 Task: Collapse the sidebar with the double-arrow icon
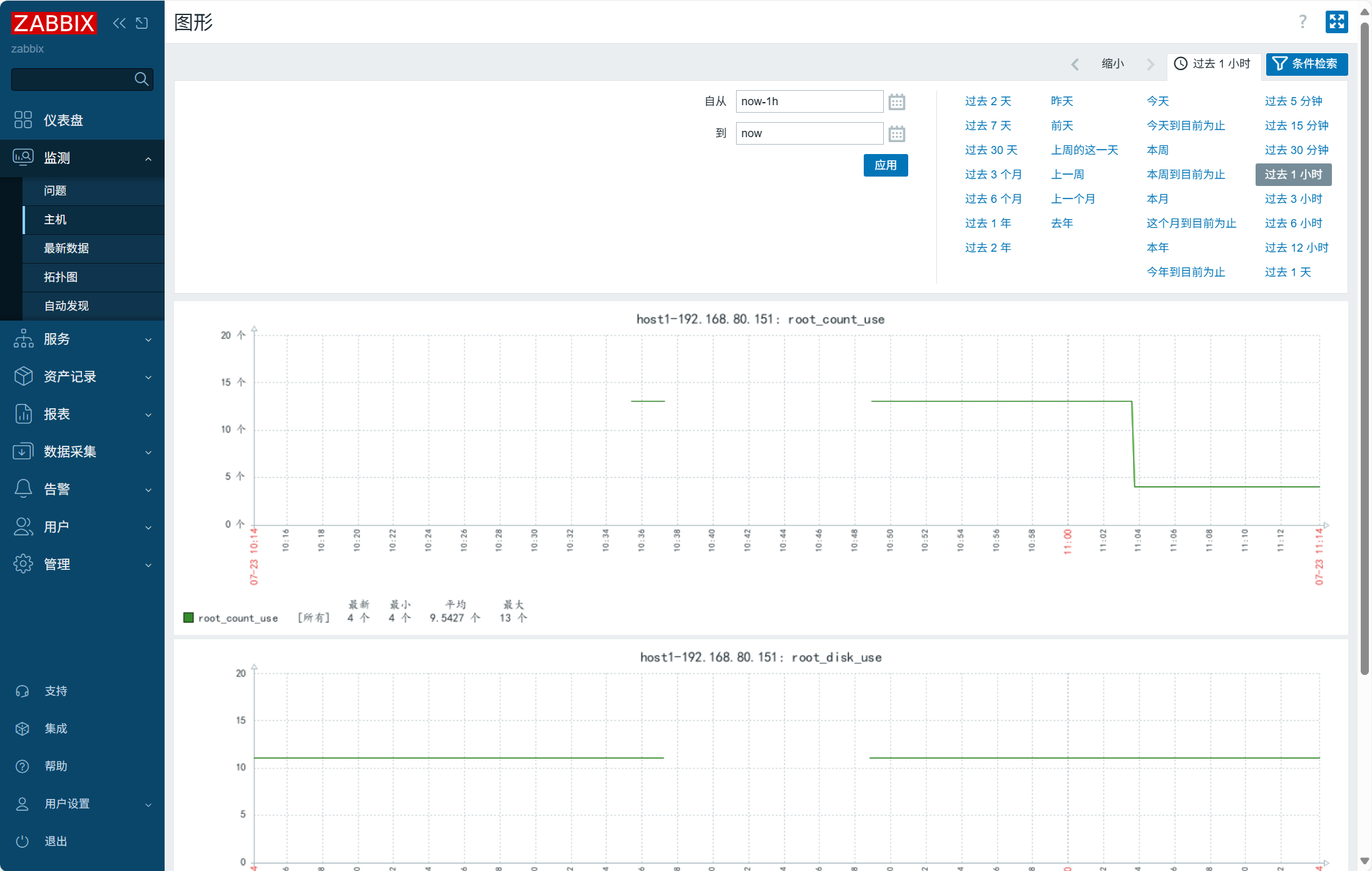point(119,23)
